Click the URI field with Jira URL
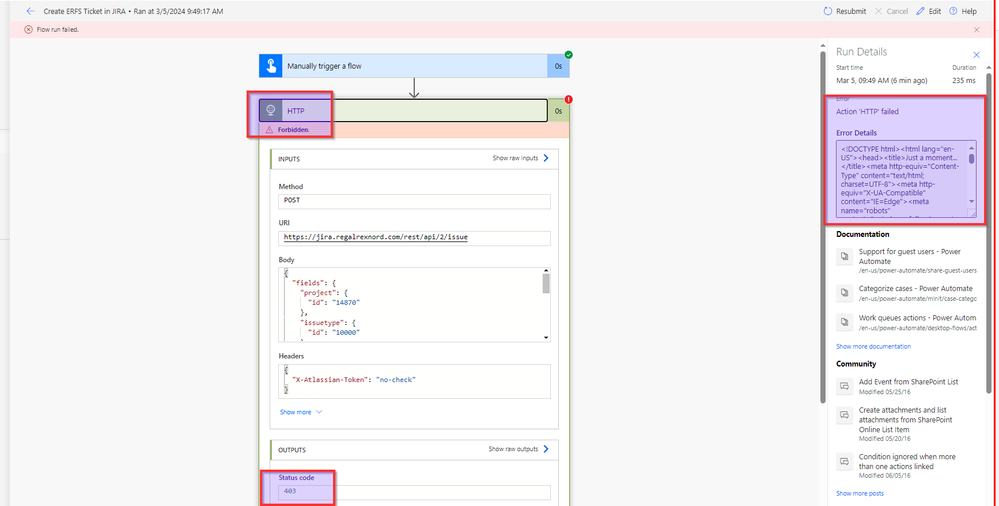 414,238
